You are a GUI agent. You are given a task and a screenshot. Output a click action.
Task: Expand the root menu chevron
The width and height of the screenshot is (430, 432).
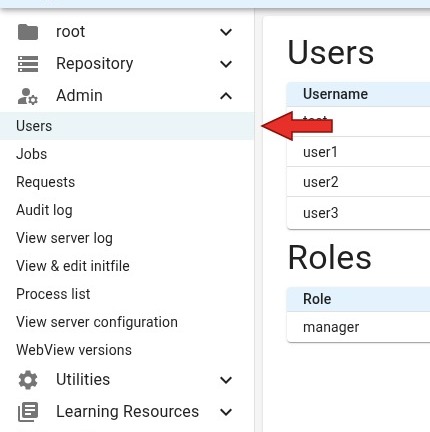(x=226, y=32)
